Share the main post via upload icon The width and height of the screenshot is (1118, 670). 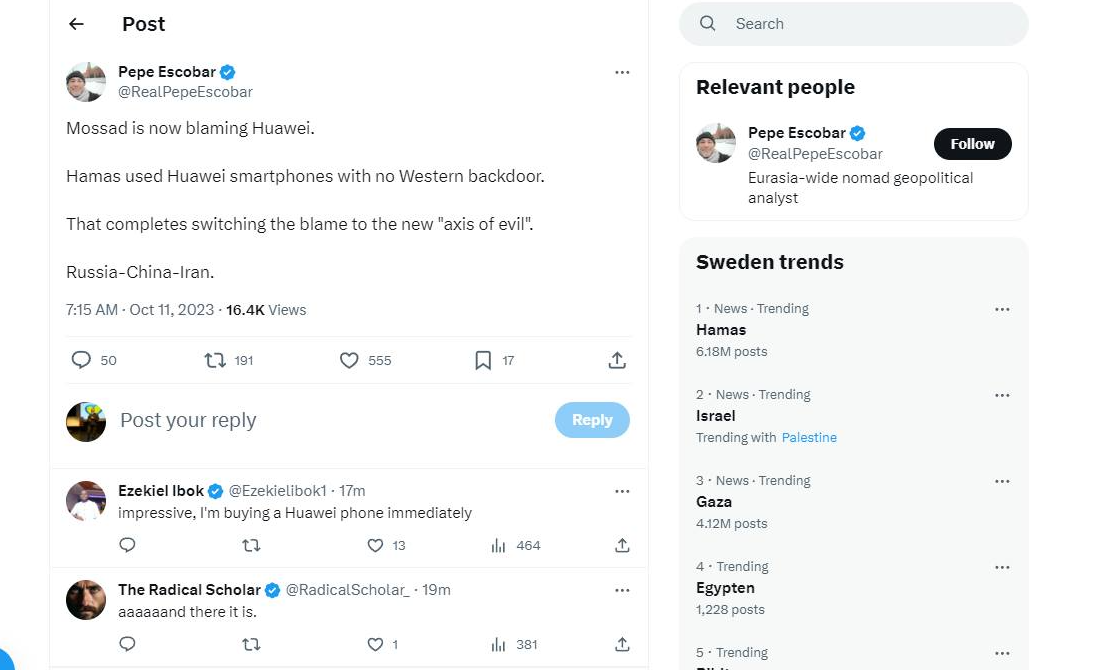(x=617, y=360)
